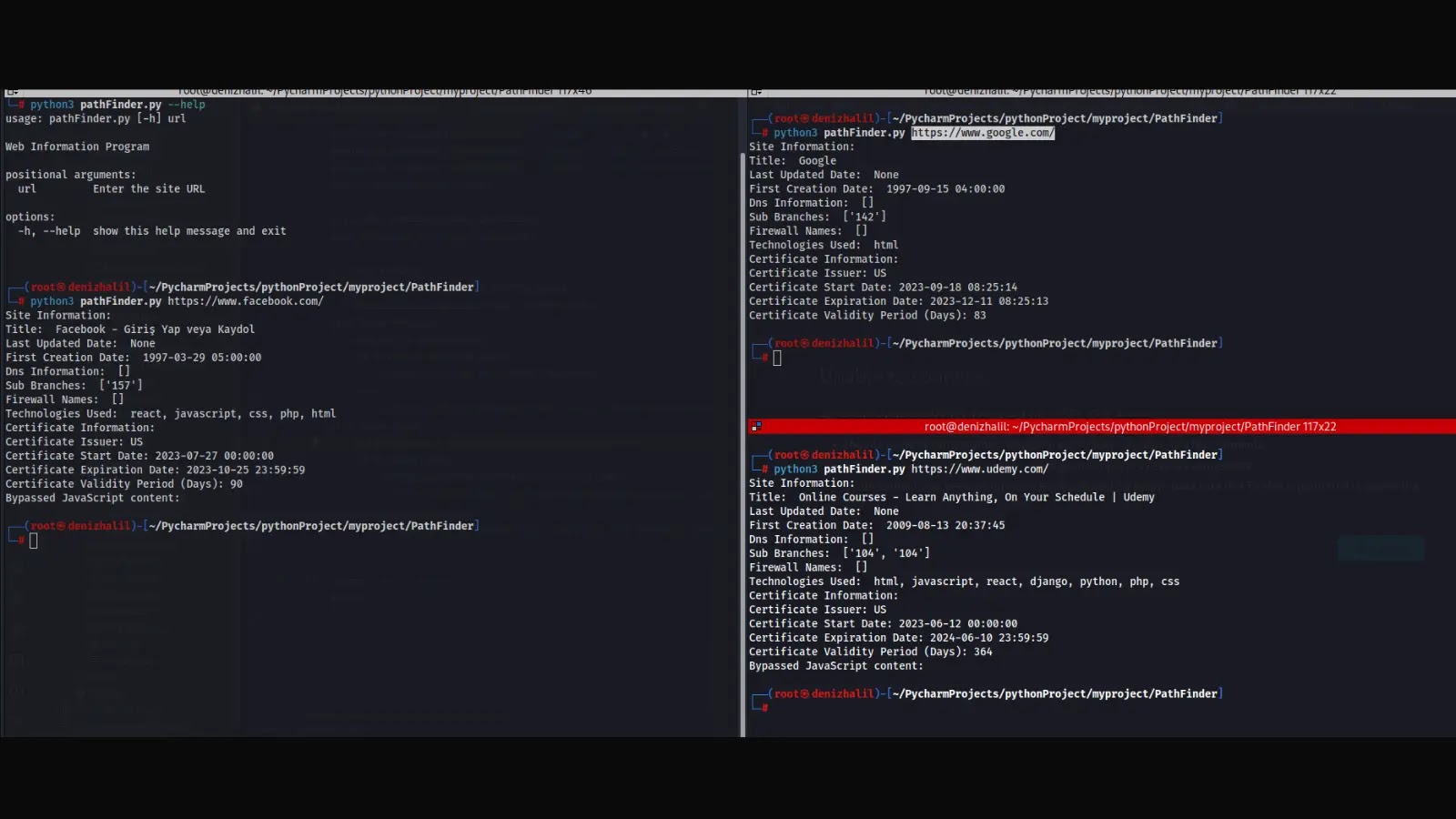Click the 'Title: Google' line
1456x819 pixels.
pyautogui.click(x=793, y=161)
